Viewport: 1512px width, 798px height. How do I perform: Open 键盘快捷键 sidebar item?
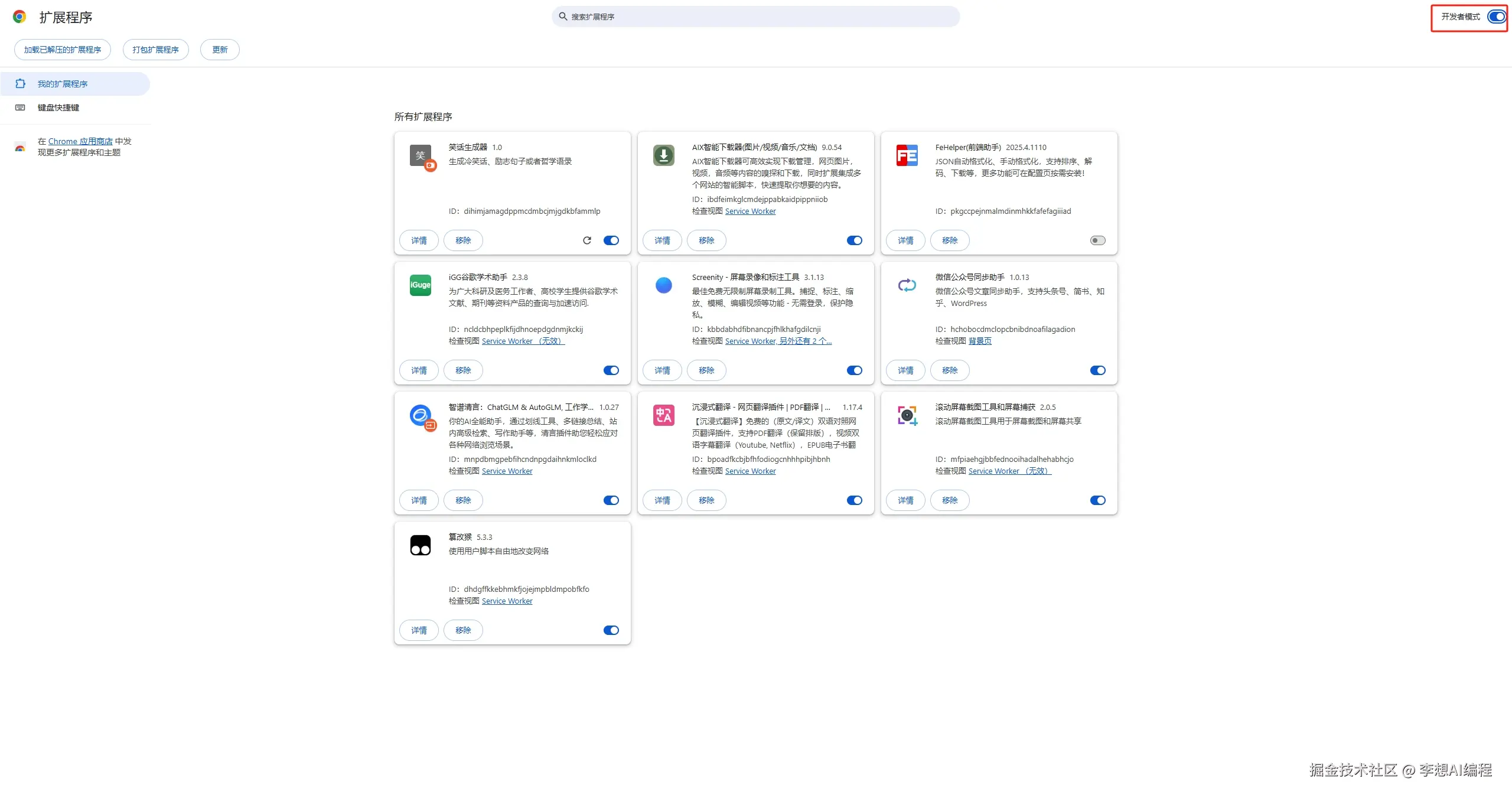tap(58, 108)
